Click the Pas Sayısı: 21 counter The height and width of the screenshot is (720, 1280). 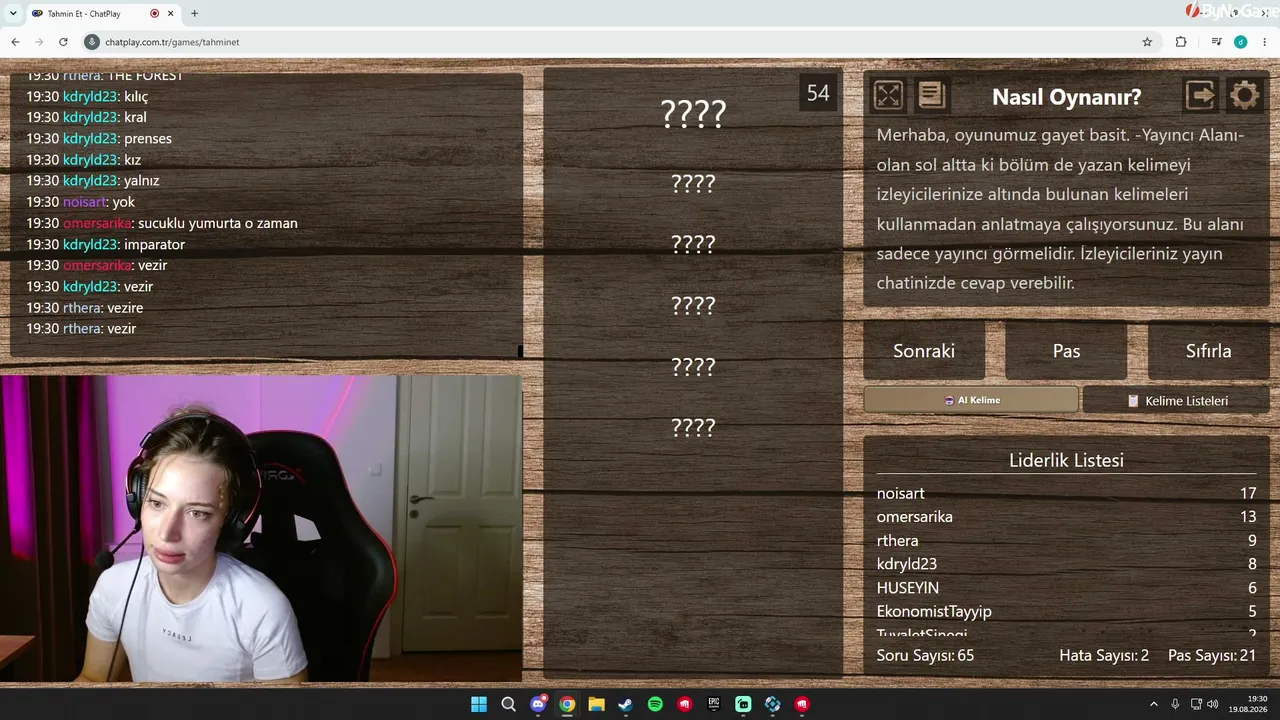(1212, 655)
